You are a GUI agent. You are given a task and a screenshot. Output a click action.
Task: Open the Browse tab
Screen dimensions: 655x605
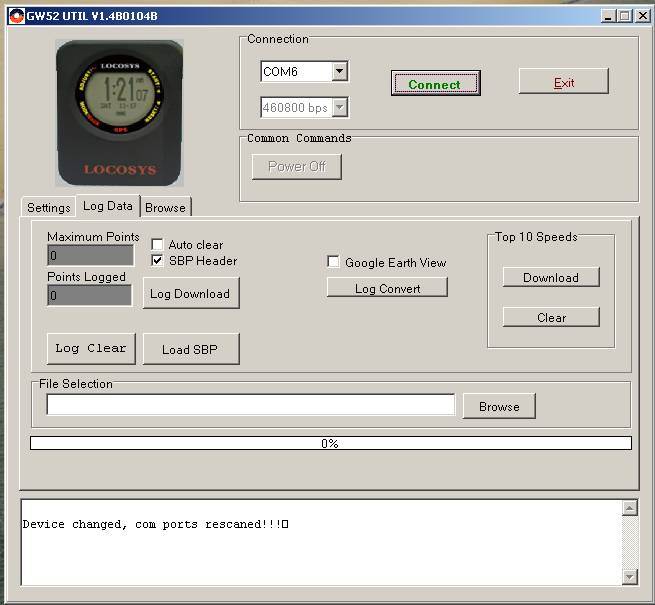coord(165,208)
